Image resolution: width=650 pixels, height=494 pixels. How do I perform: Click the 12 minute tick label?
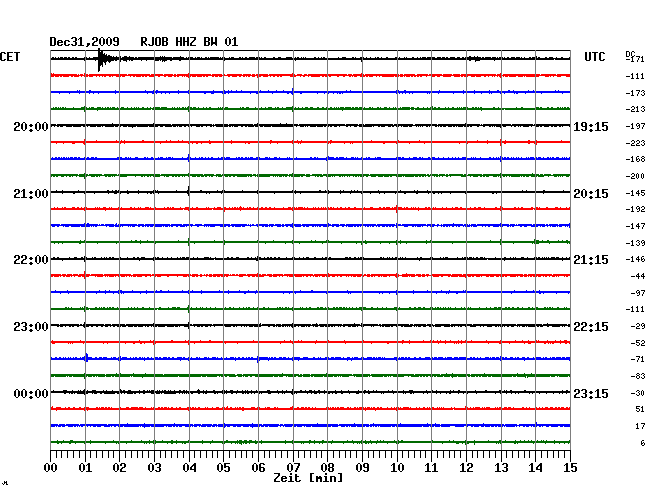point(466,467)
